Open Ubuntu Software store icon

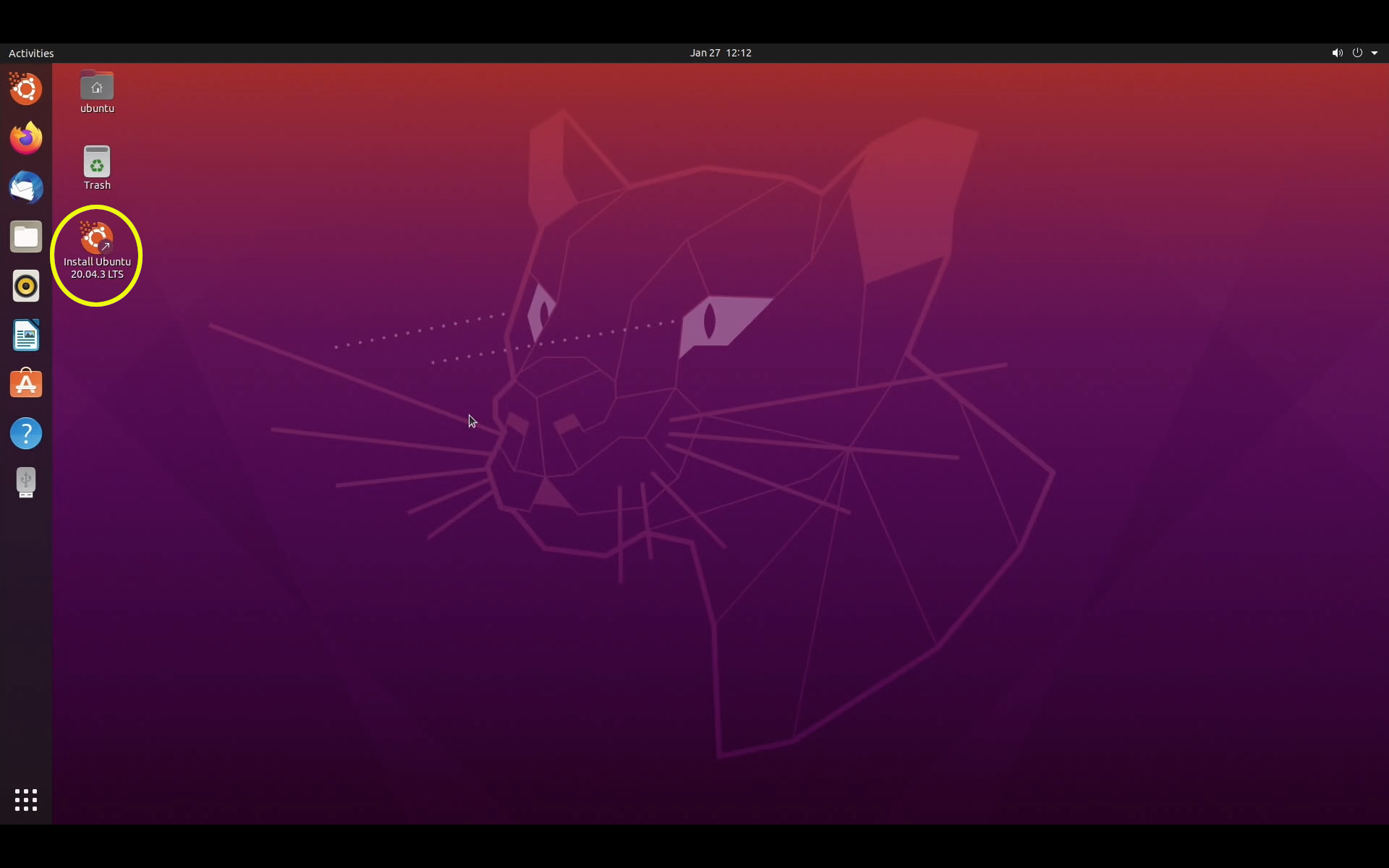tap(26, 384)
